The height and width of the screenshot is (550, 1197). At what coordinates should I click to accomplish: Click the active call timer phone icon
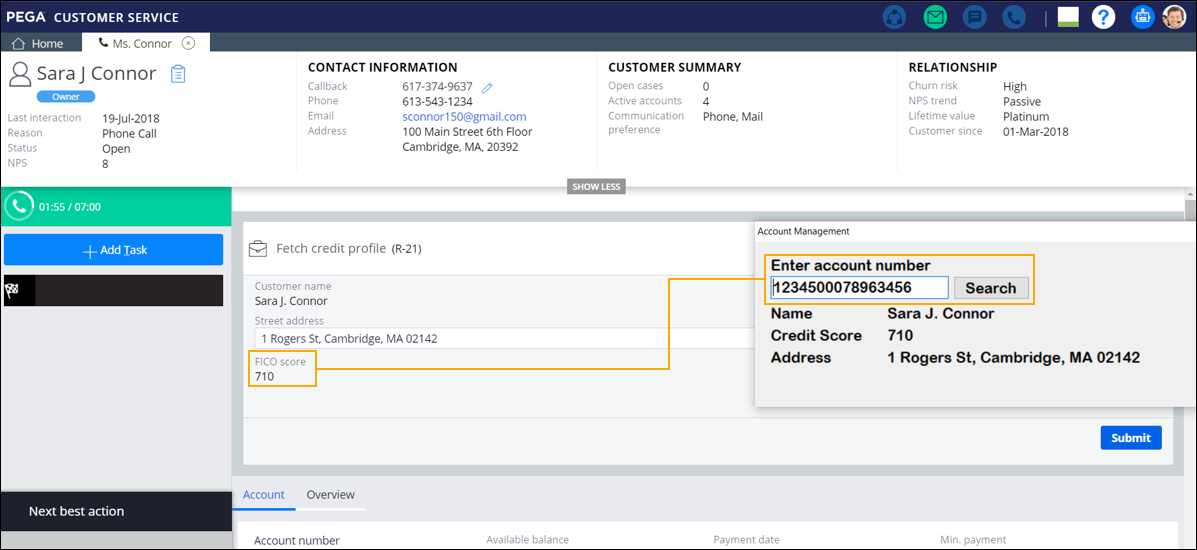19,206
